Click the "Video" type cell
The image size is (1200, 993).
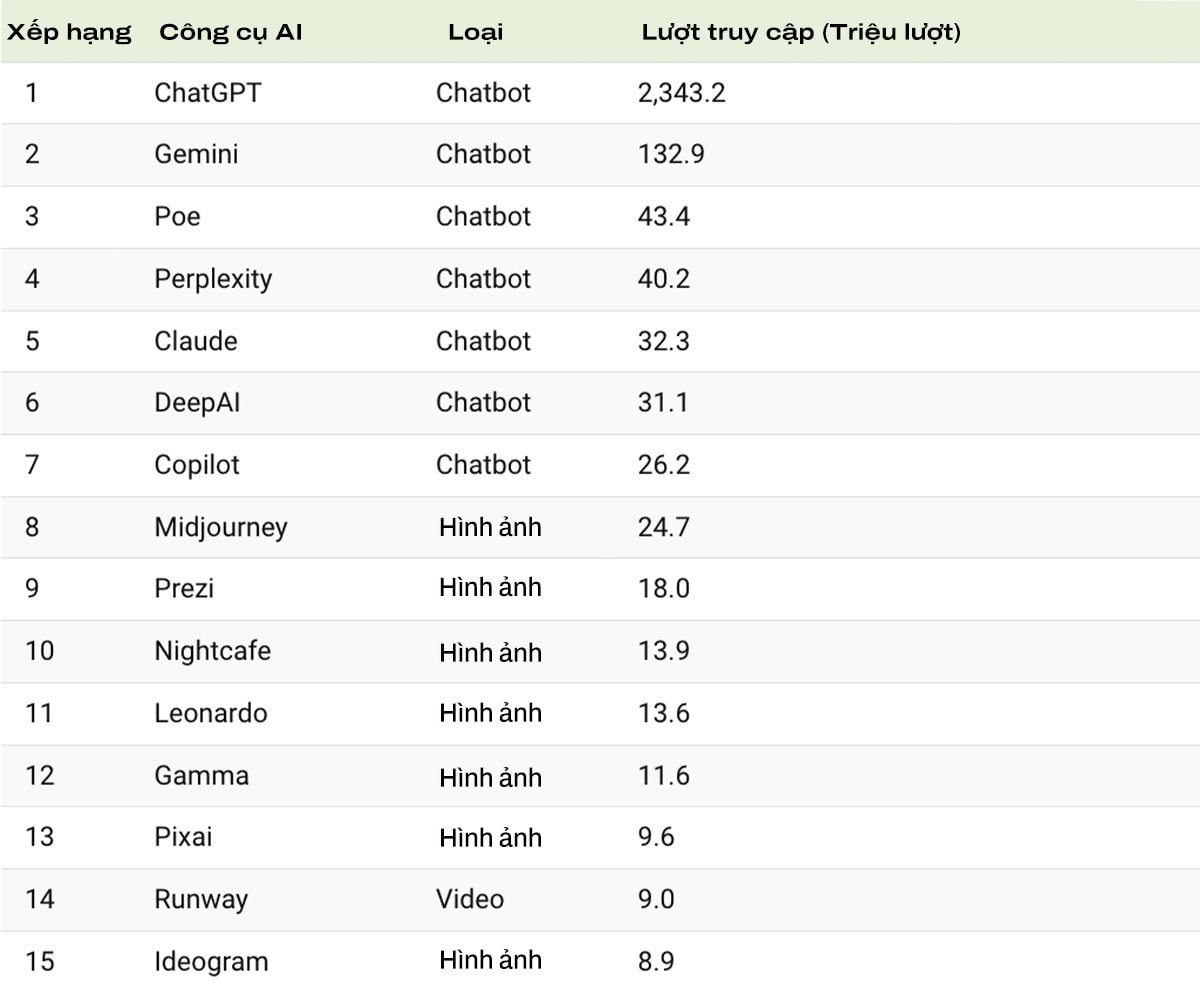coord(470,899)
